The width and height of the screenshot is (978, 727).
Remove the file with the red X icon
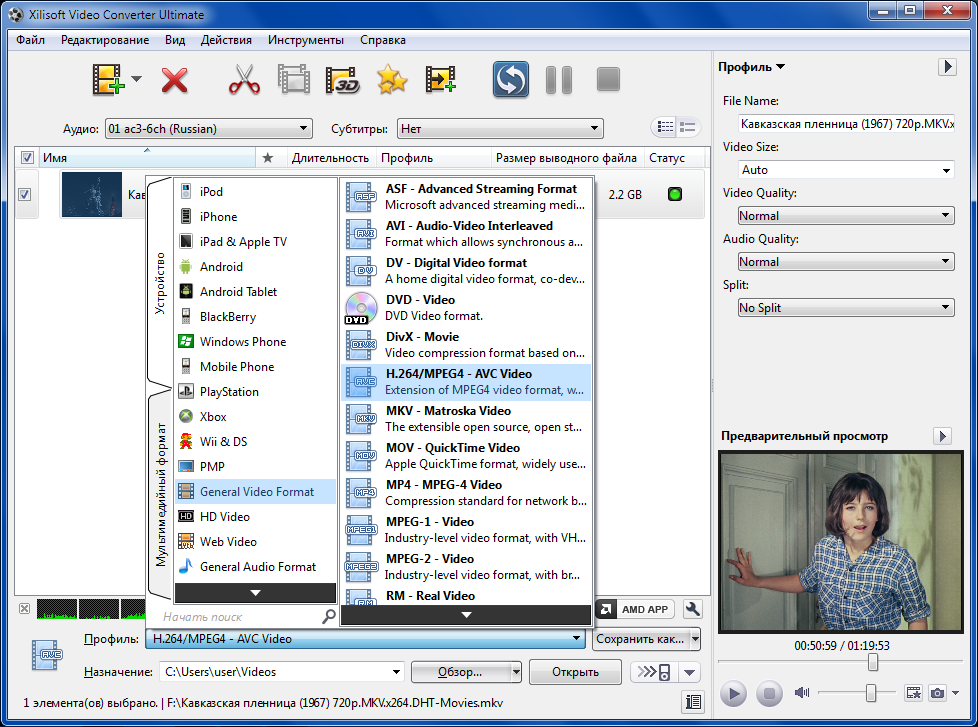(x=174, y=80)
